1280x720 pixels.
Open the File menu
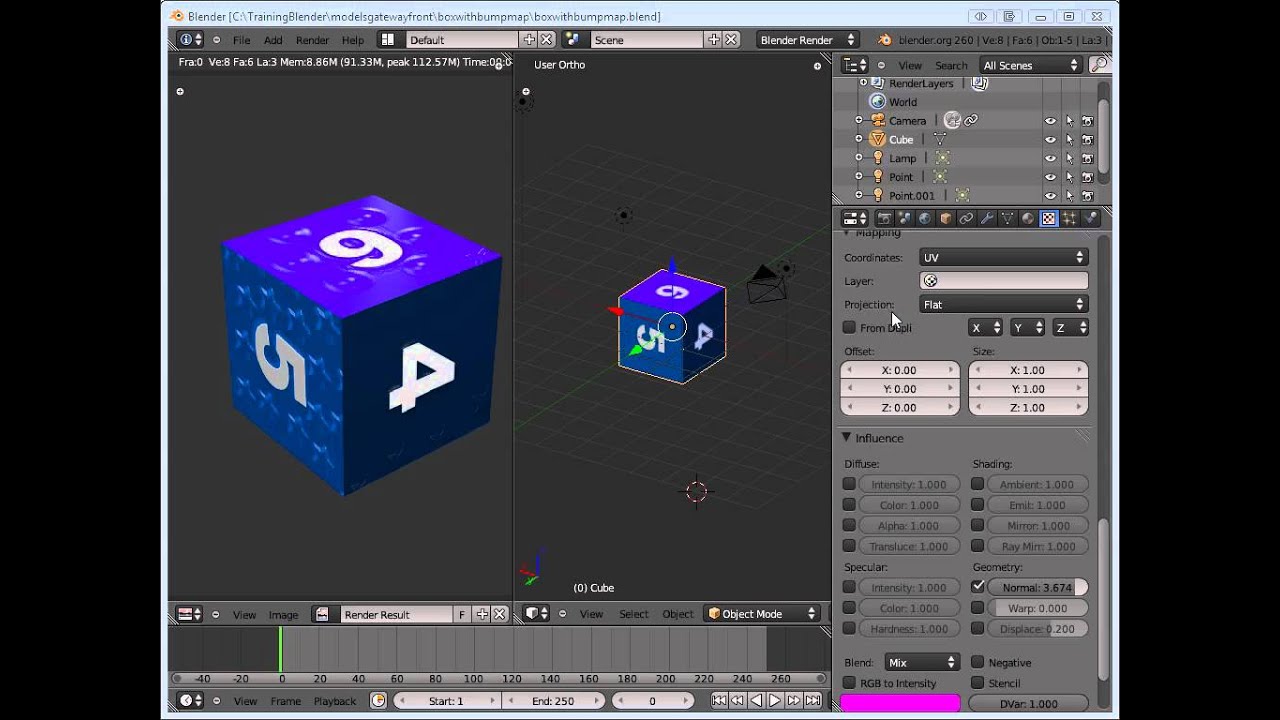point(242,40)
